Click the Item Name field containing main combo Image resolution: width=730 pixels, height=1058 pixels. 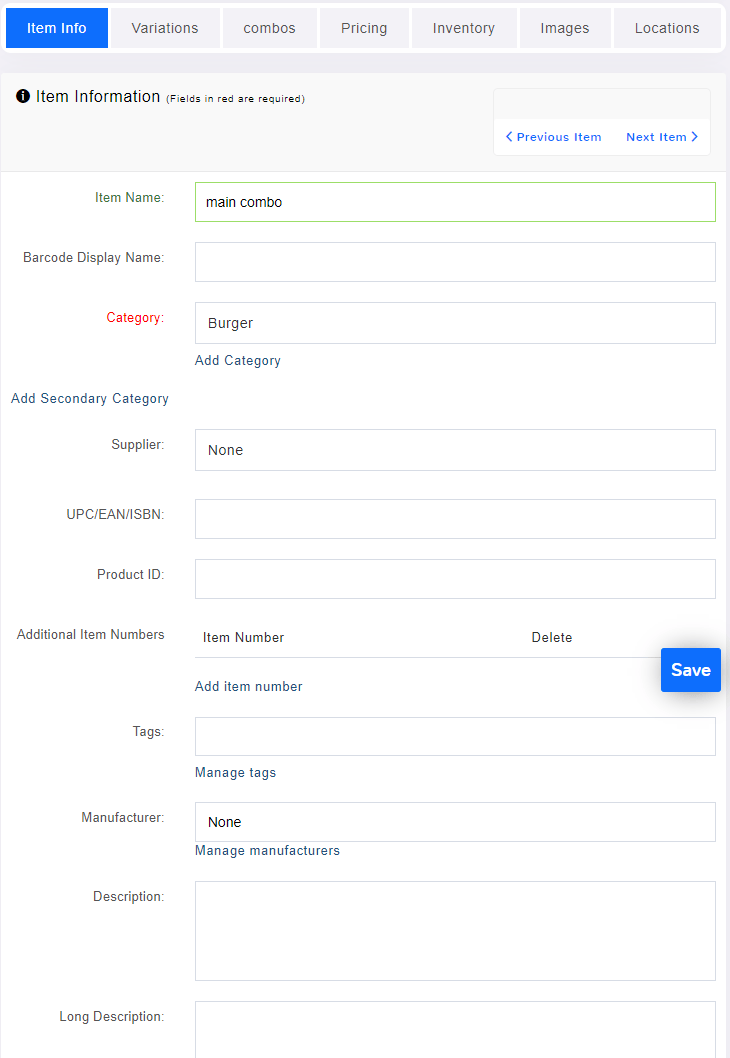[x=455, y=201]
